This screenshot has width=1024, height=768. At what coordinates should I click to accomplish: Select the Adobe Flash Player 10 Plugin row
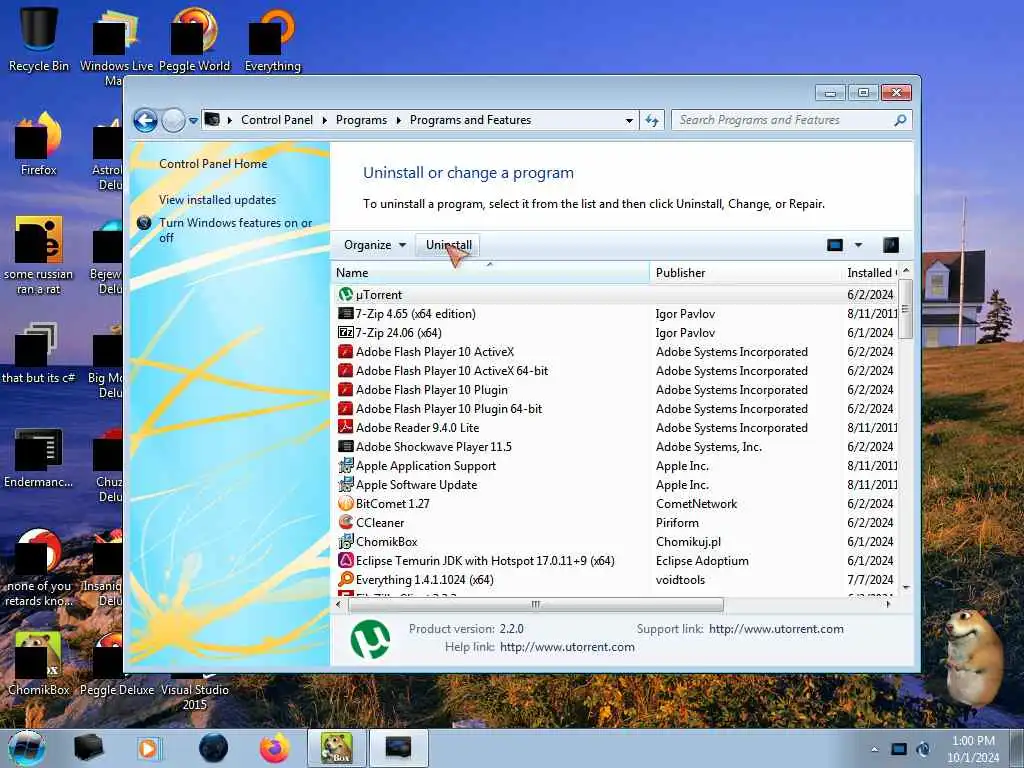point(617,389)
